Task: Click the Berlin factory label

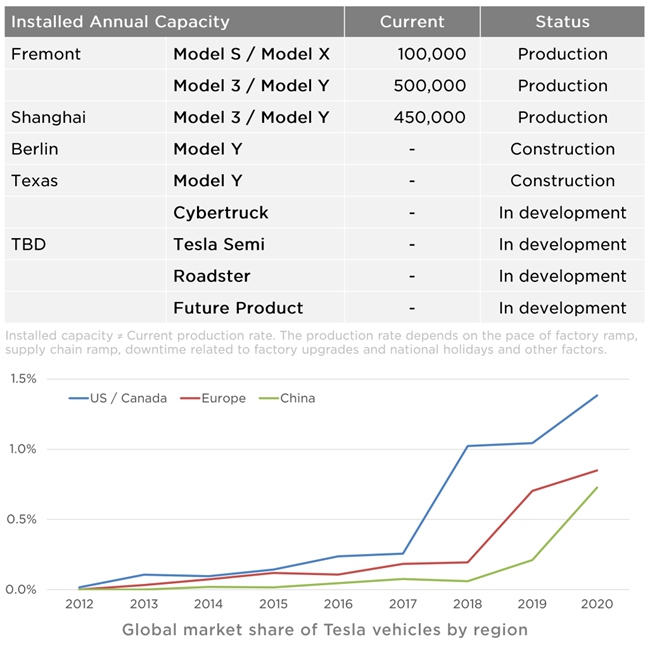Action: [35, 149]
